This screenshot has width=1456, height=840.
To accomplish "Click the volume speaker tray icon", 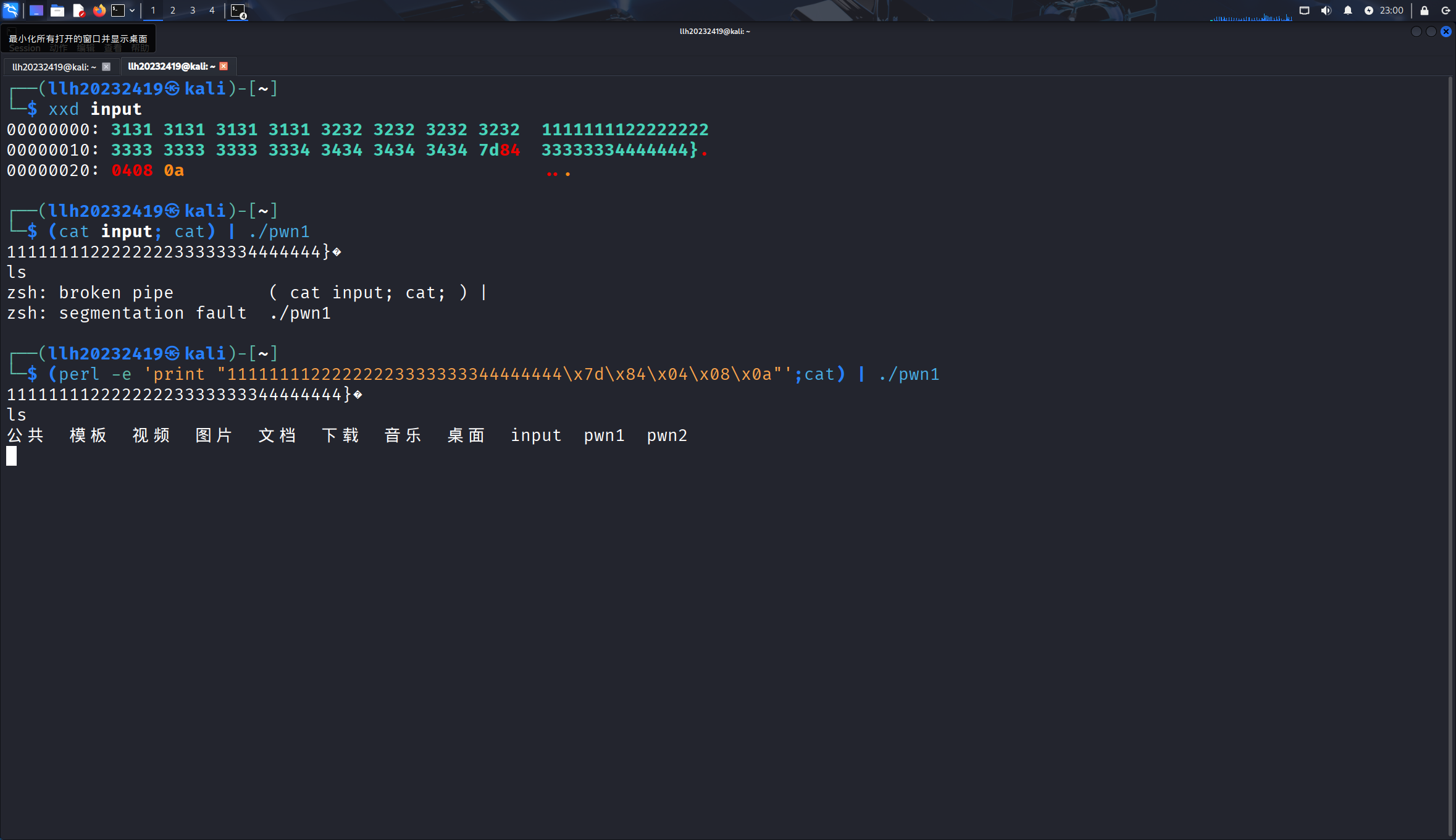I will click(x=1326, y=10).
